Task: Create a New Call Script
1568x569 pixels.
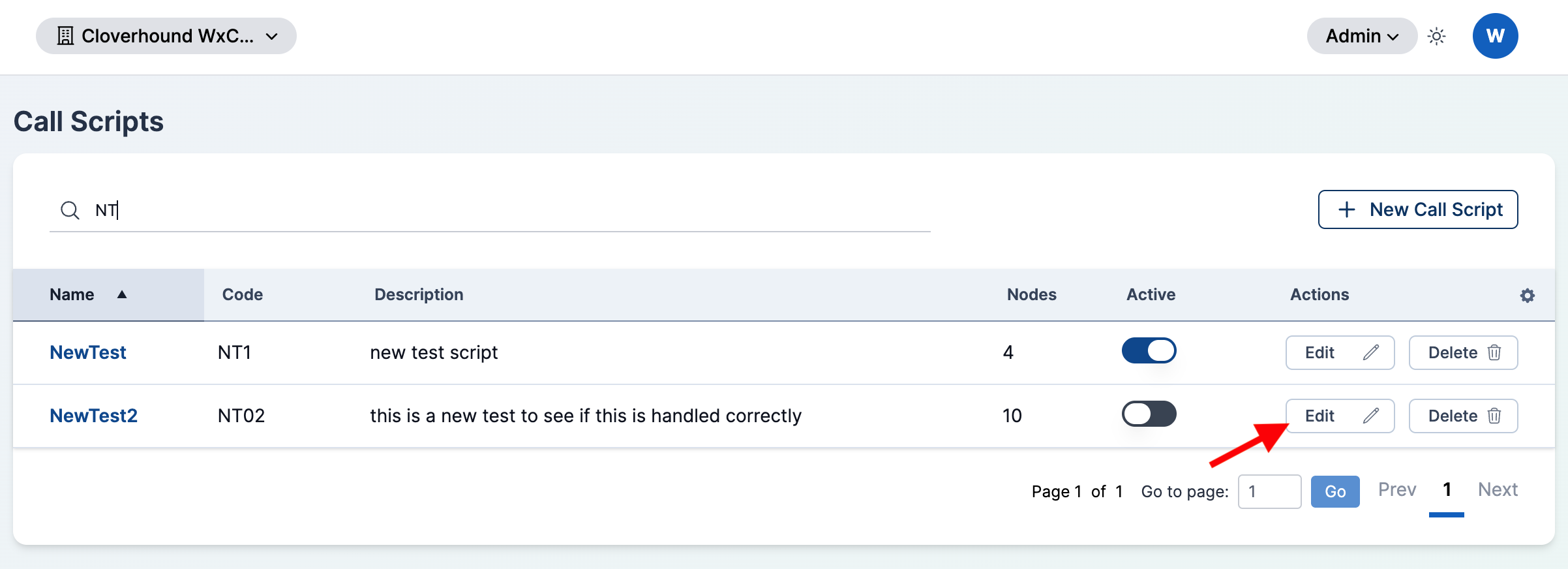Action: click(x=1418, y=209)
